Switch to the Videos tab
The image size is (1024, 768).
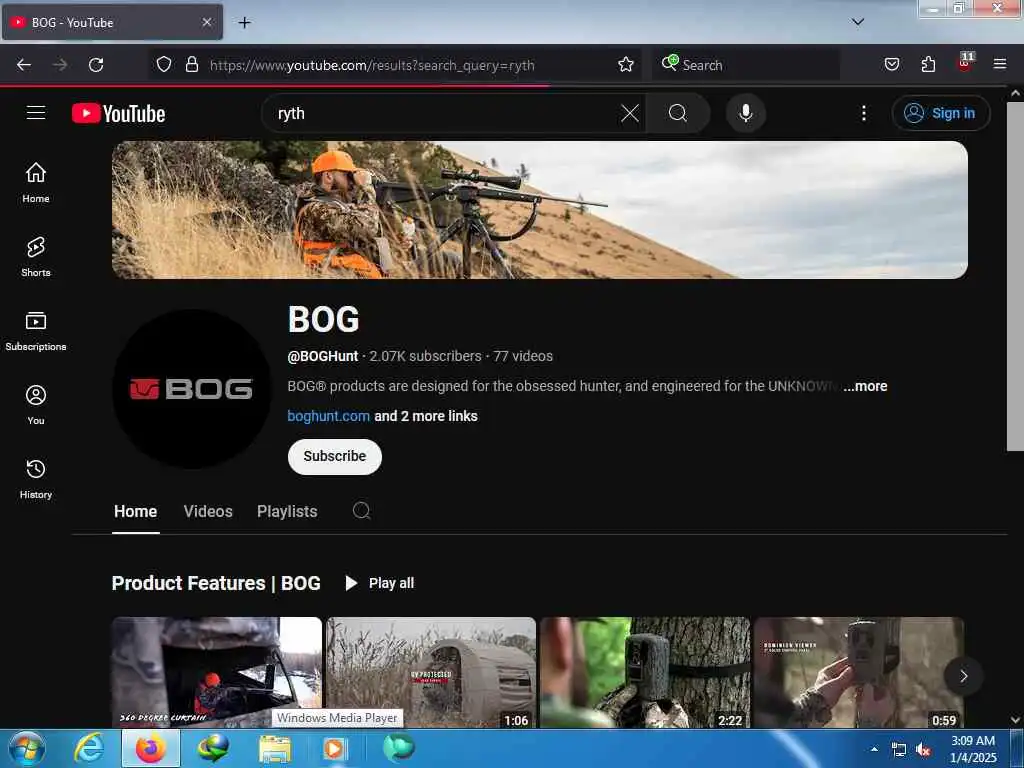(x=208, y=511)
